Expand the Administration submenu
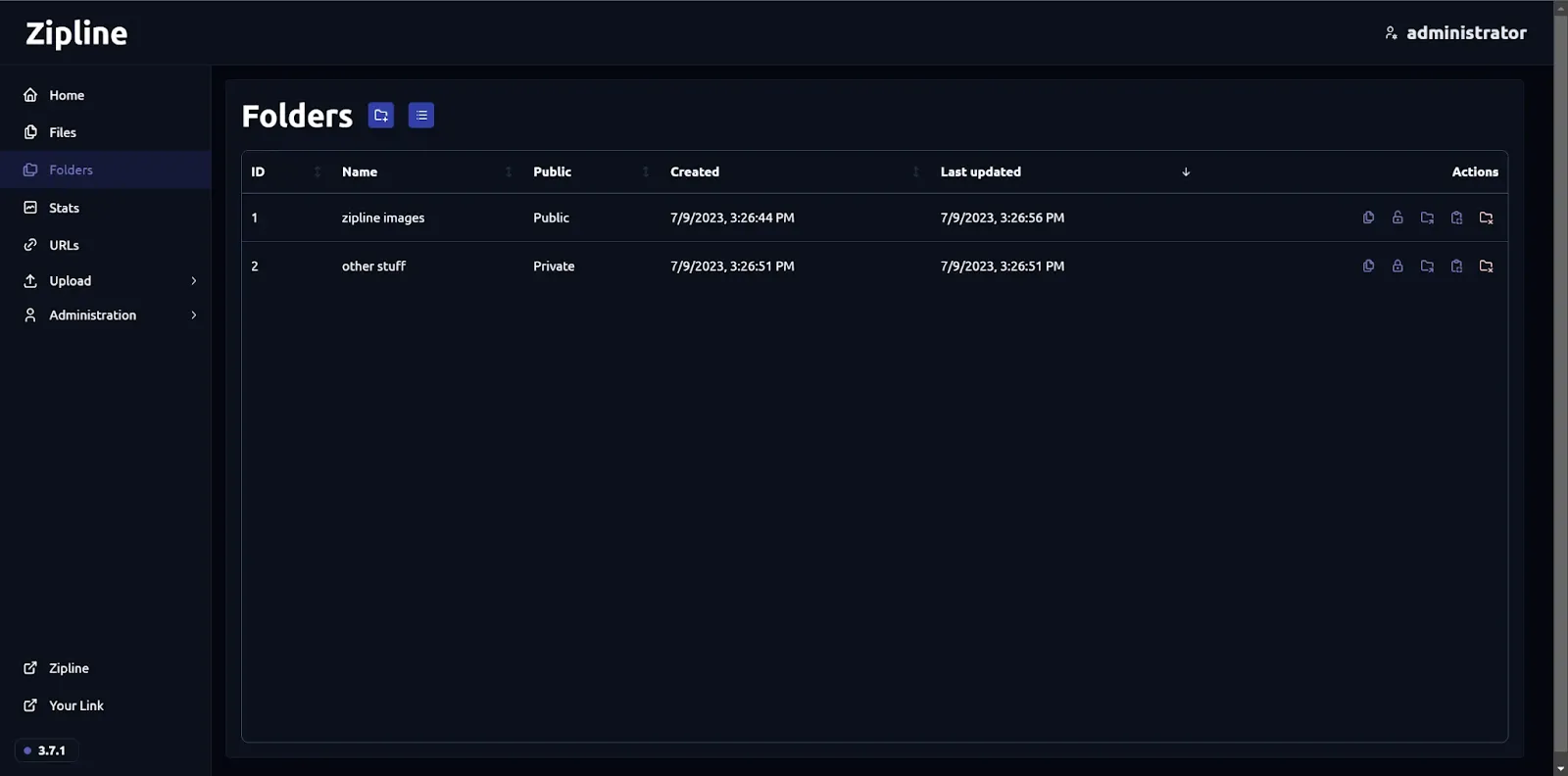Viewport: 1568px width, 776px height. pos(106,315)
